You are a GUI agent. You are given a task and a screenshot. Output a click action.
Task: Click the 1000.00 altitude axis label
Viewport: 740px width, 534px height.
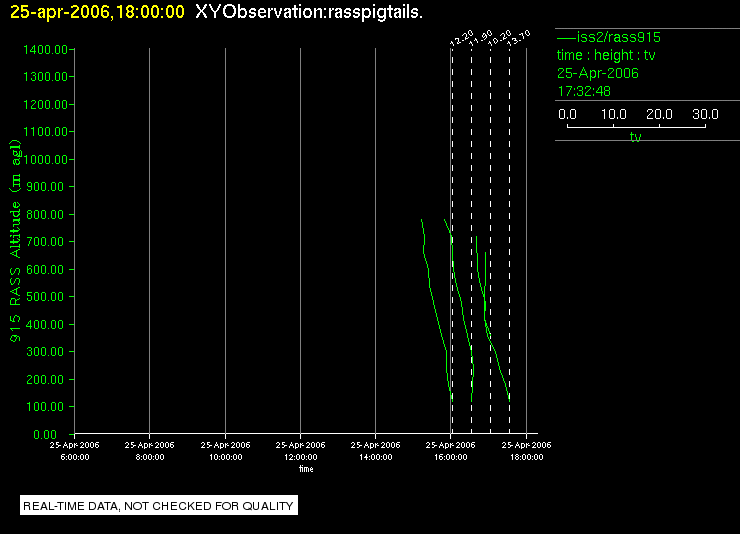pyautogui.click(x=45, y=159)
